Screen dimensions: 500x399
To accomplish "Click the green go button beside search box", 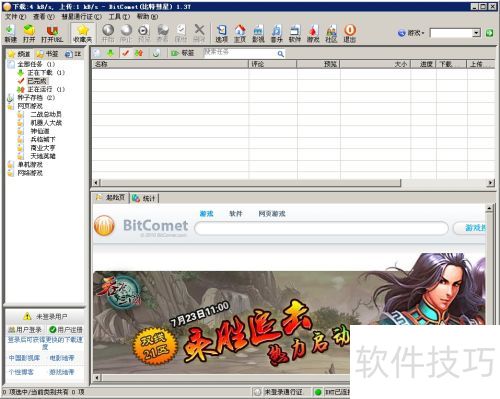I will (489, 33).
